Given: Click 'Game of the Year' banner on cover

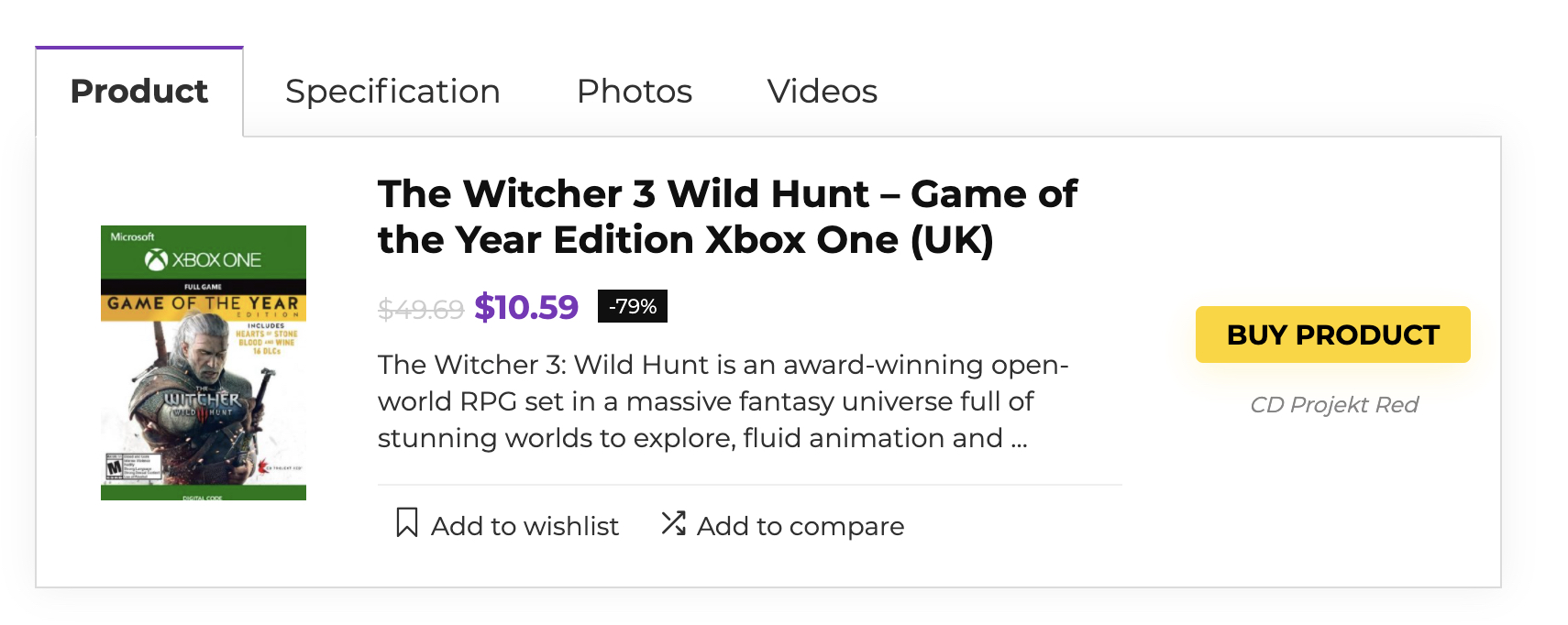Looking at the screenshot, I should [203, 303].
